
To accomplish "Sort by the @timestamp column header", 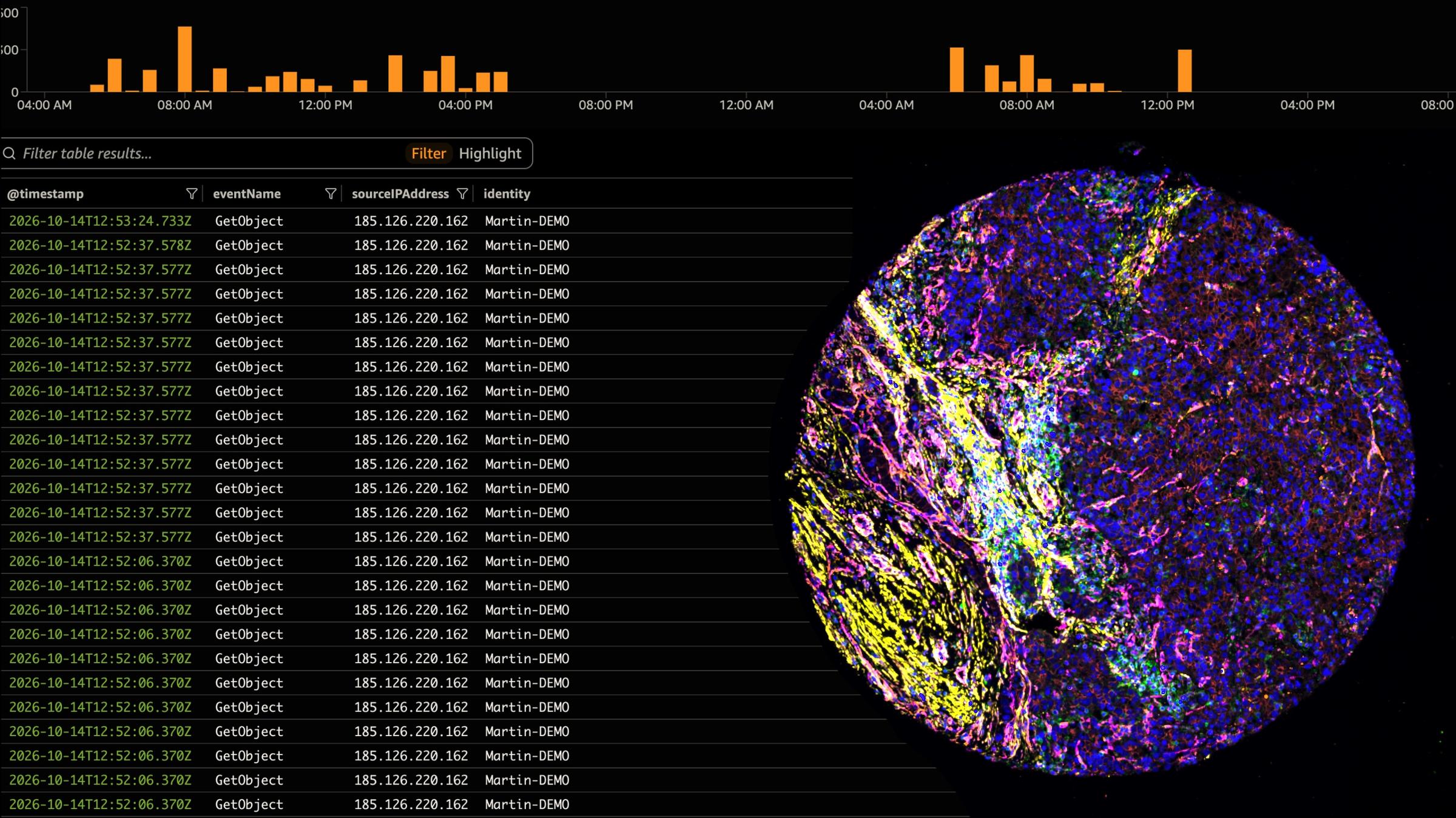I will point(45,194).
